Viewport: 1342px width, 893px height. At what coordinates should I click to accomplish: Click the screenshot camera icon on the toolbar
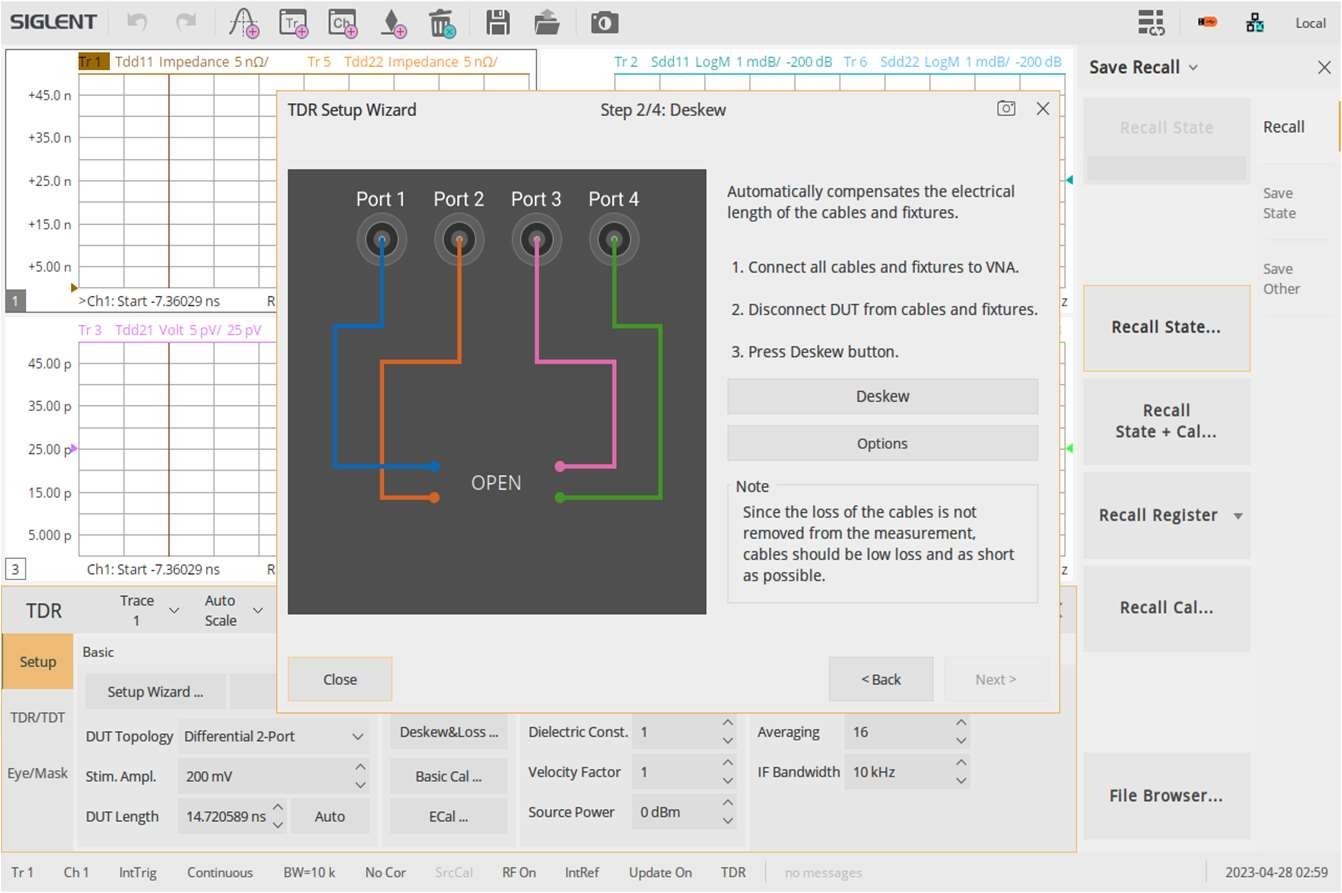click(604, 21)
